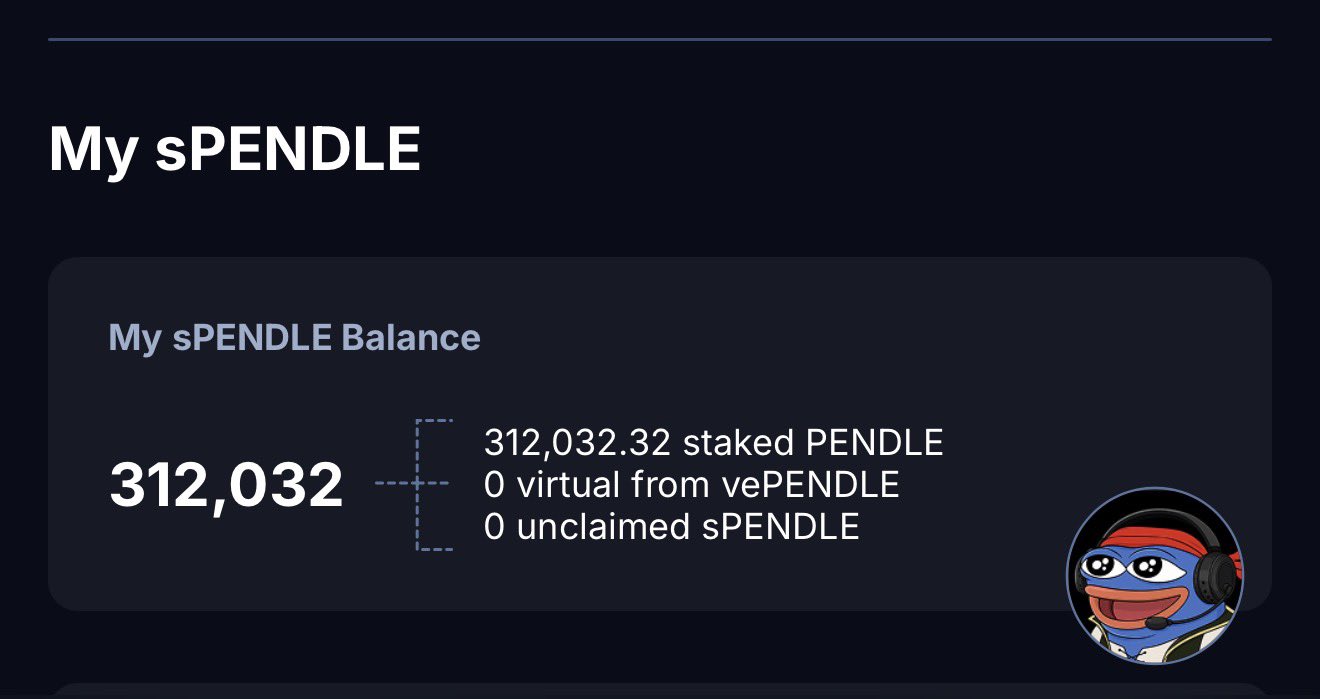
Task: Click the frog avatar's headset microphone
Action: pyautogui.click(x=1159, y=622)
